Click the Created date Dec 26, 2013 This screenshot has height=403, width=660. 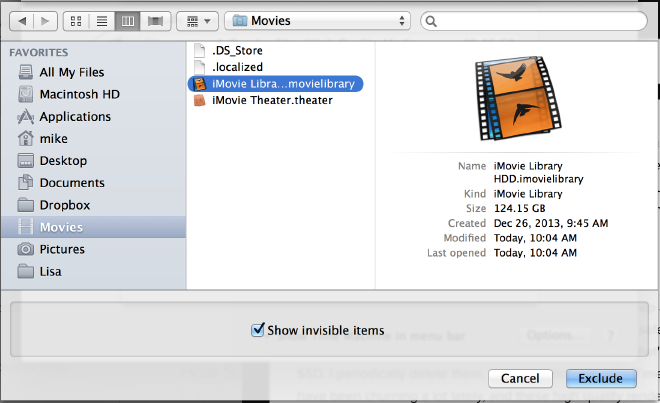[551, 223]
